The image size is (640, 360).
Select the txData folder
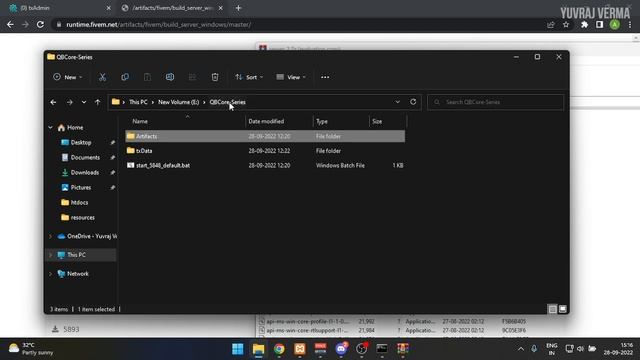click(265, 151)
